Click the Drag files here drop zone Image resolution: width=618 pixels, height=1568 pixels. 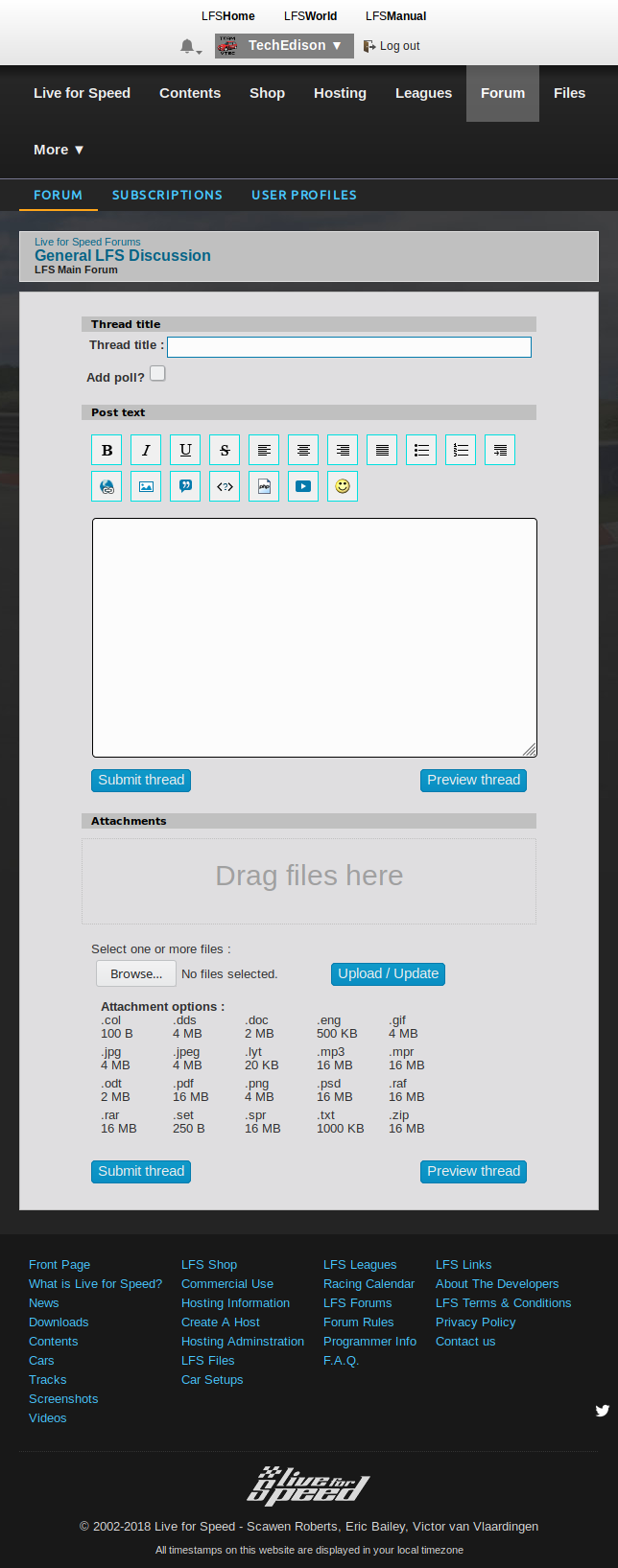(309, 881)
